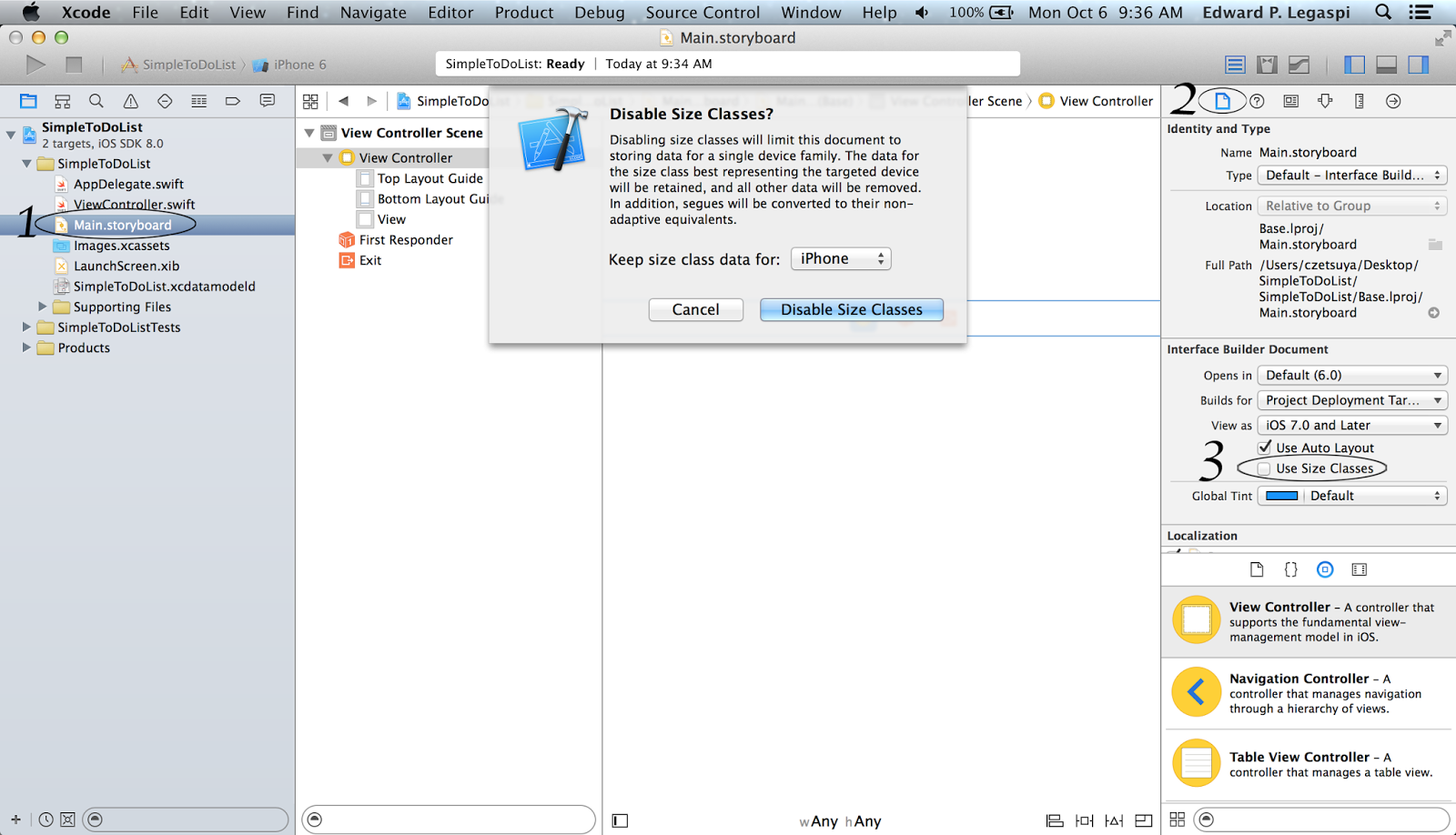
Task: Open the Navigate menu
Action: point(373,13)
